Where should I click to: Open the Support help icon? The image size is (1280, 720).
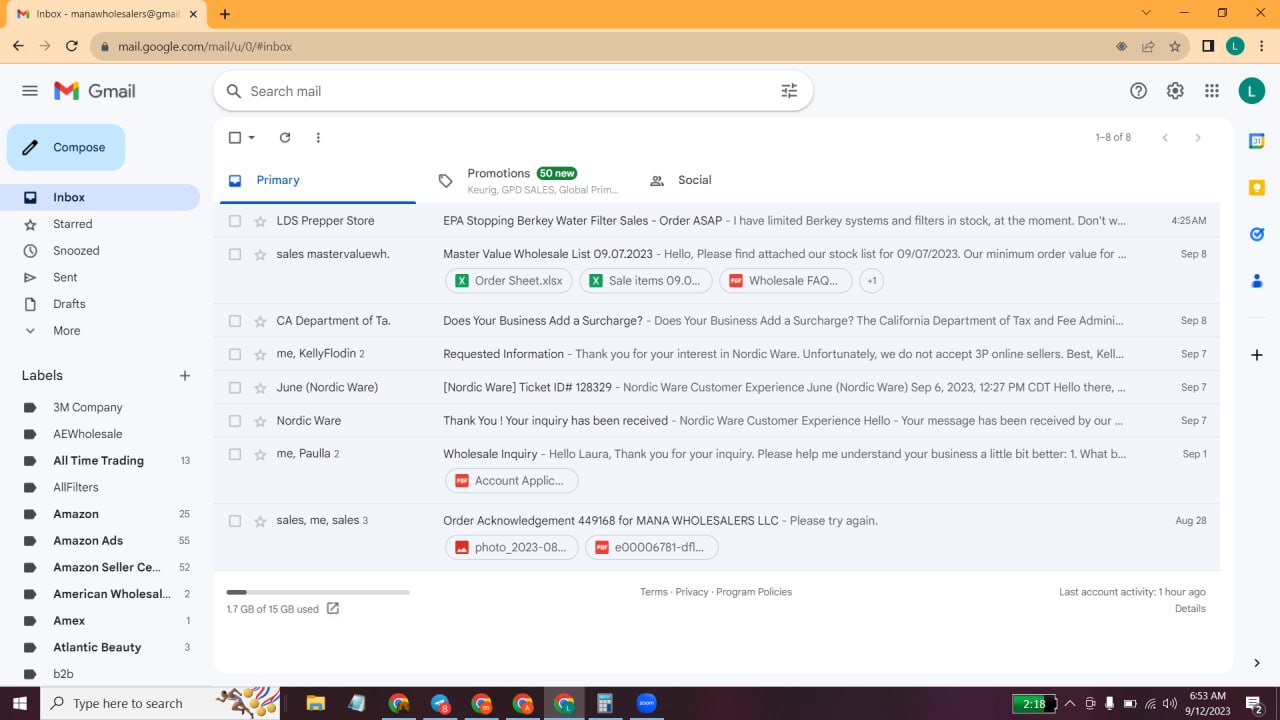click(1138, 91)
